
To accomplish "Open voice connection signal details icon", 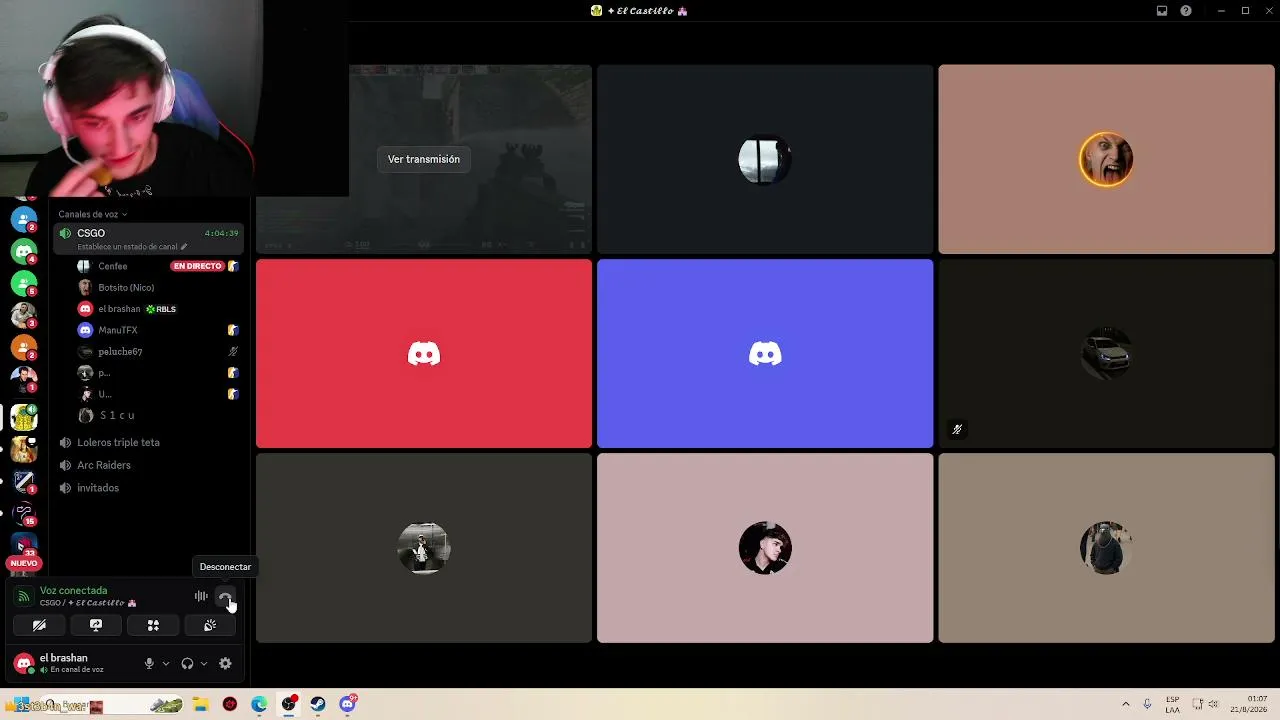I will (x=23, y=597).
